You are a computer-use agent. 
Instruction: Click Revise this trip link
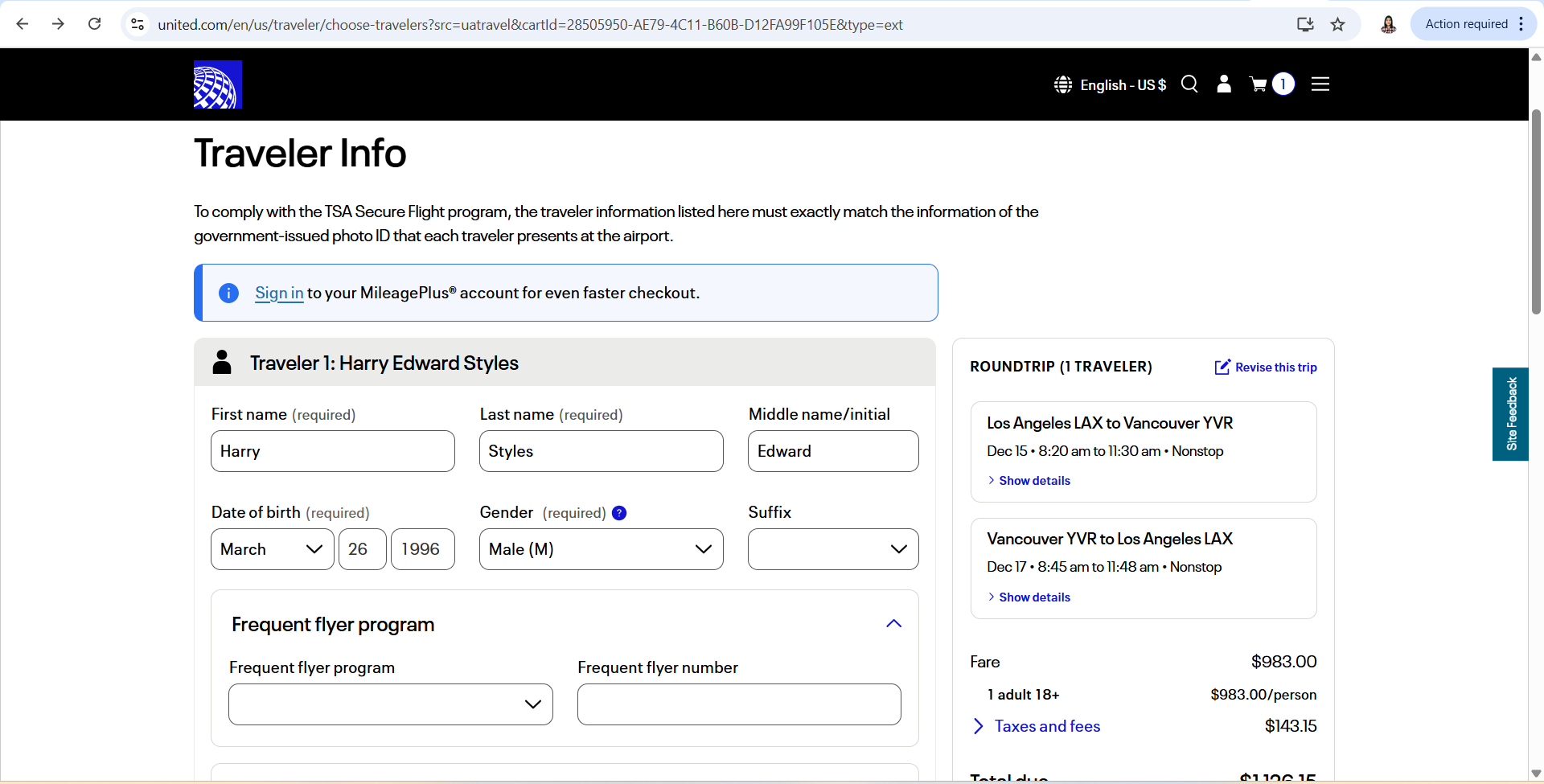coord(1266,367)
